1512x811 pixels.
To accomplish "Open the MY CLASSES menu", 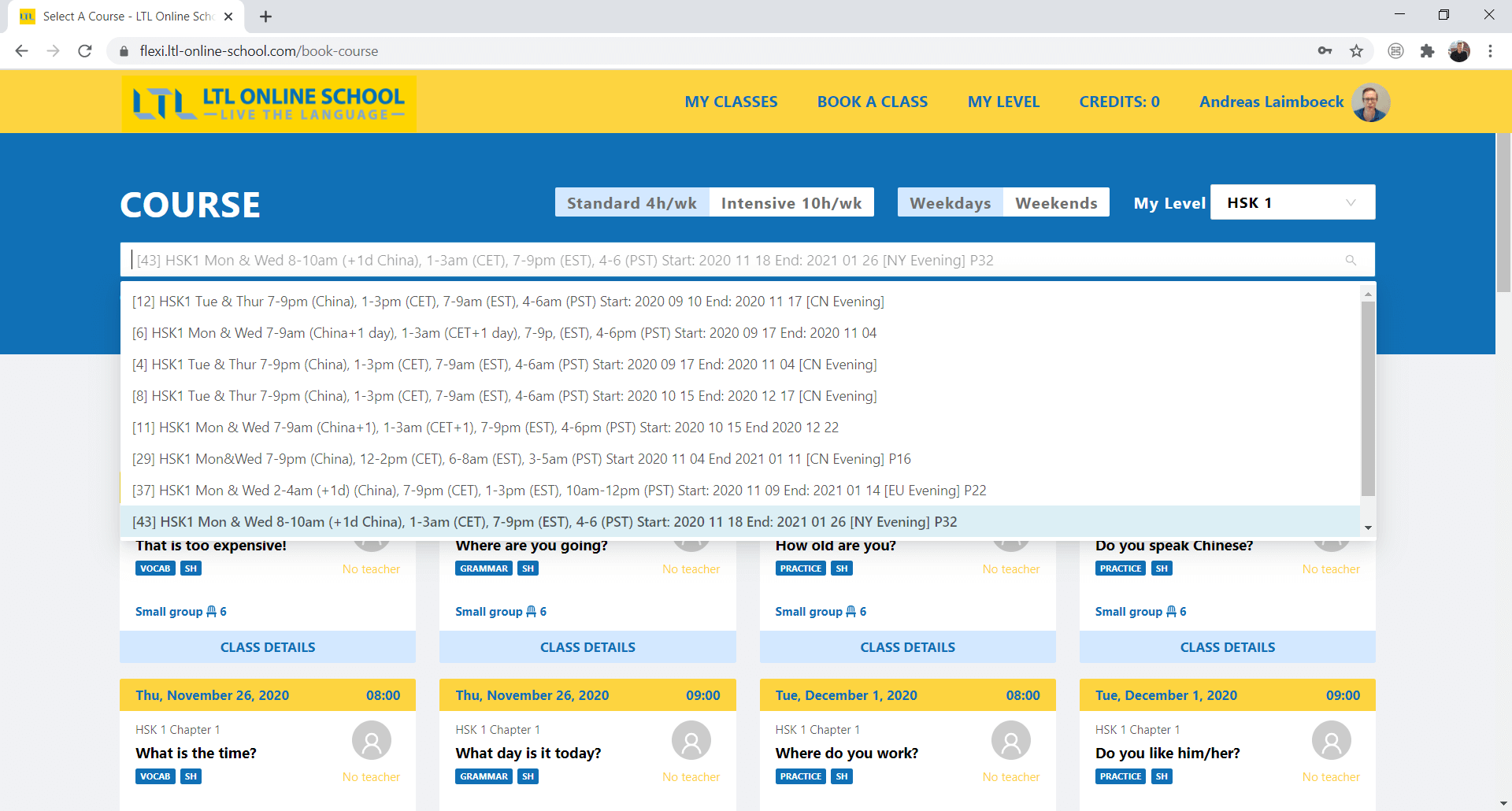I will point(731,102).
